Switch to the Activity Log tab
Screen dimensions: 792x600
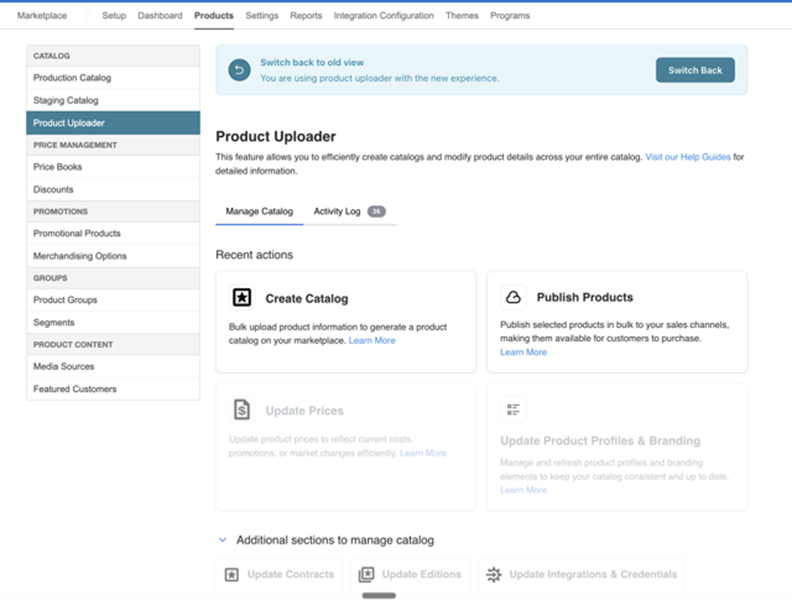click(x=337, y=212)
